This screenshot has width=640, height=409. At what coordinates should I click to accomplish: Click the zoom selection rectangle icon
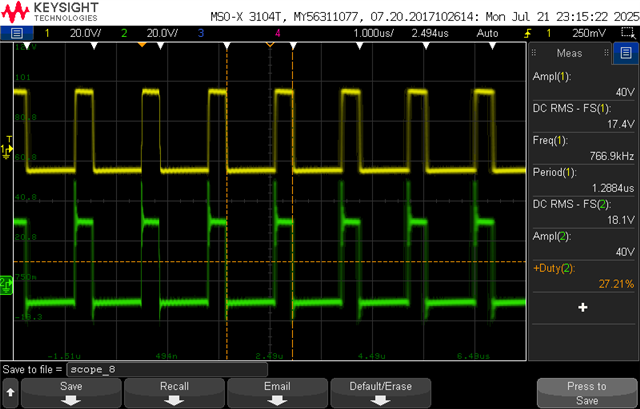[627, 33]
